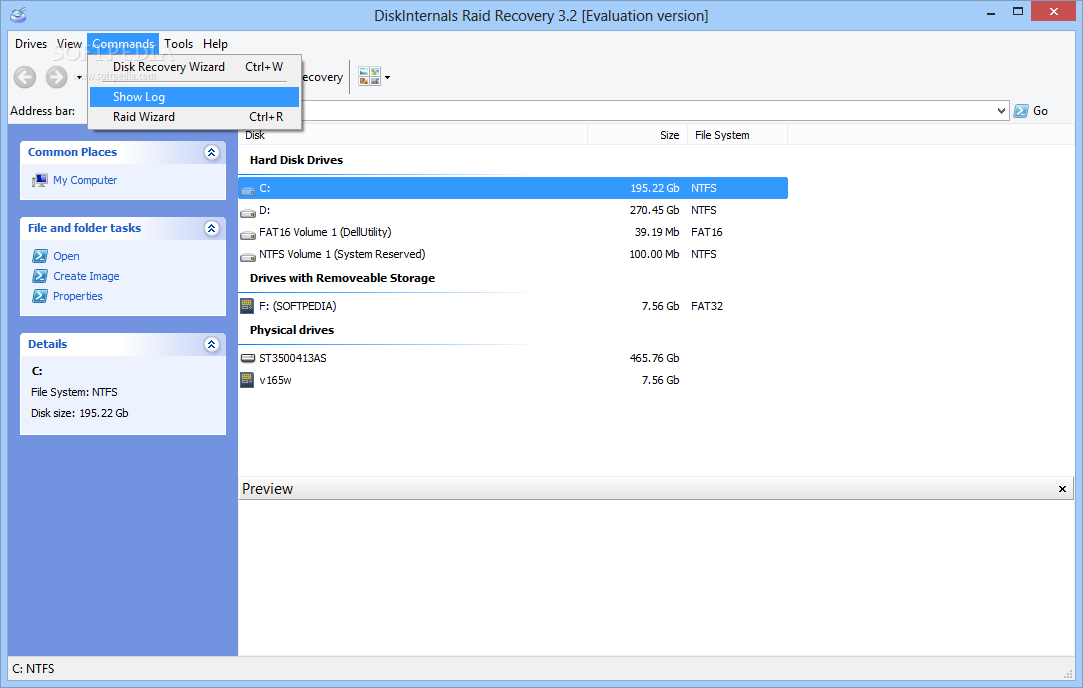Open the Drives menu

click(31, 44)
